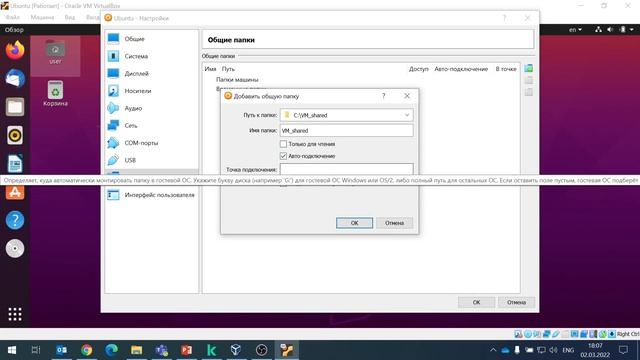The height and width of the screenshot is (360, 640).
Task: Launch Thunderbird mail in the Ubuntu dock
Action: [x=15, y=78]
